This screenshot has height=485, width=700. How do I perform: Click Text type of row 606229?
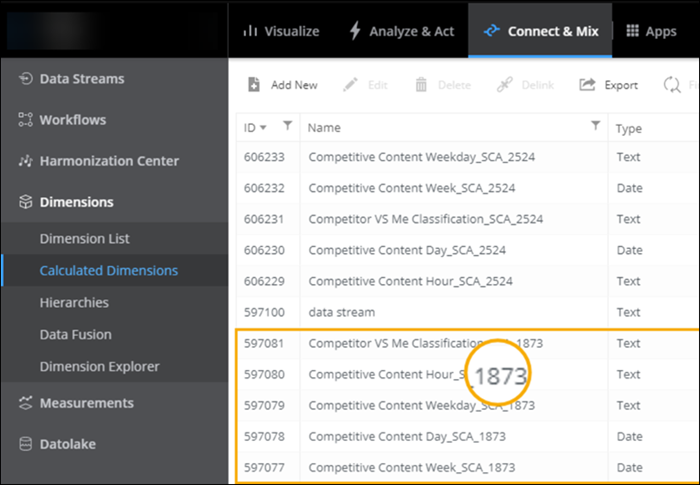pos(629,281)
